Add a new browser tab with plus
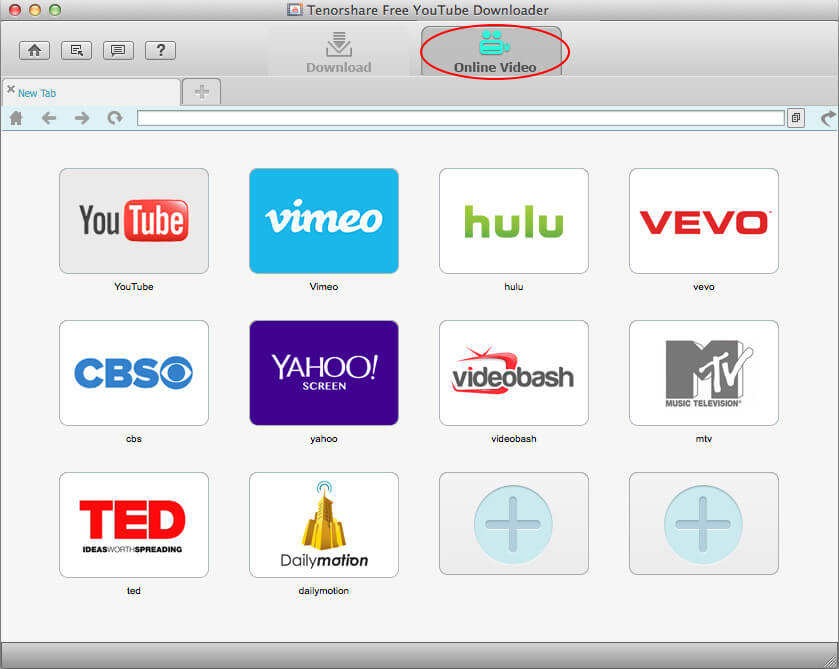 point(202,92)
